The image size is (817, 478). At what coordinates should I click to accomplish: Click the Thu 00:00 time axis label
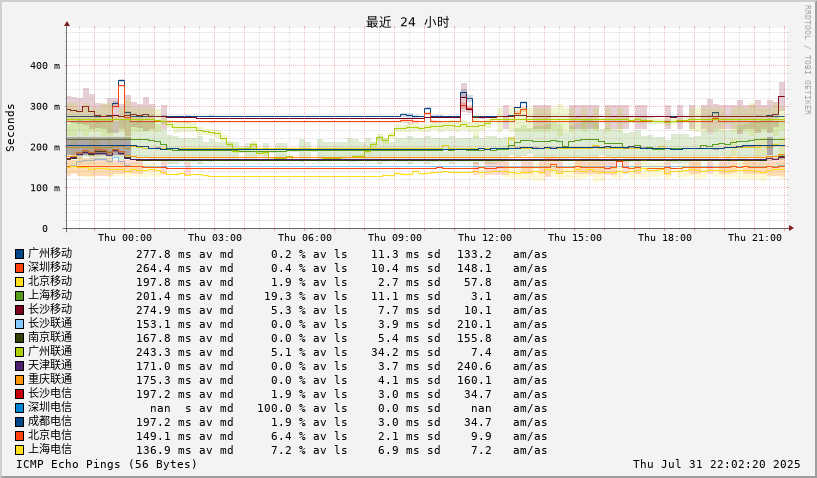pos(125,238)
